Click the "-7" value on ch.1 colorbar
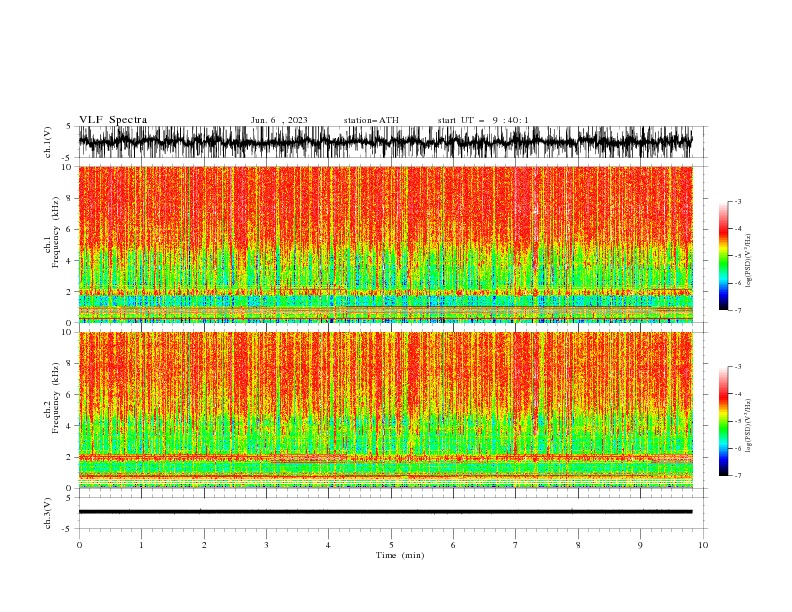This screenshot has width=792, height=612. click(x=737, y=310)
